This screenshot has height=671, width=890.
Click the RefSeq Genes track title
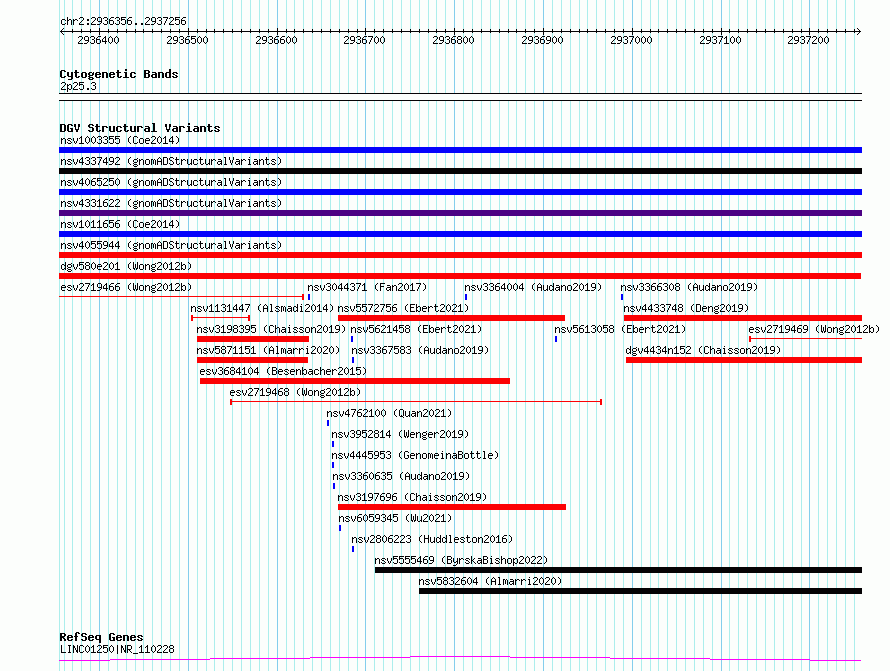click(101, 637)
